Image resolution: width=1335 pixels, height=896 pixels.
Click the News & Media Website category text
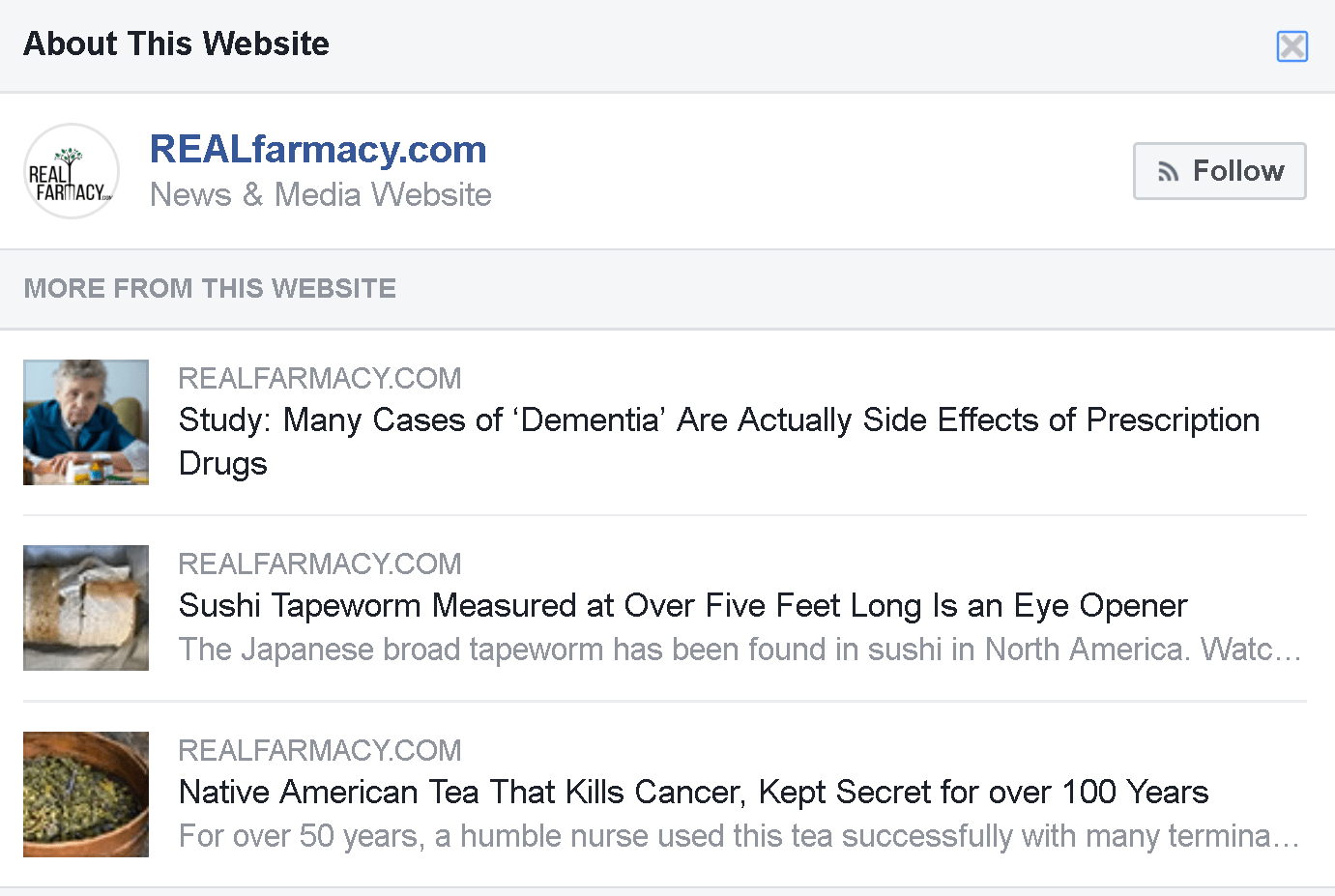pos(320,195)
